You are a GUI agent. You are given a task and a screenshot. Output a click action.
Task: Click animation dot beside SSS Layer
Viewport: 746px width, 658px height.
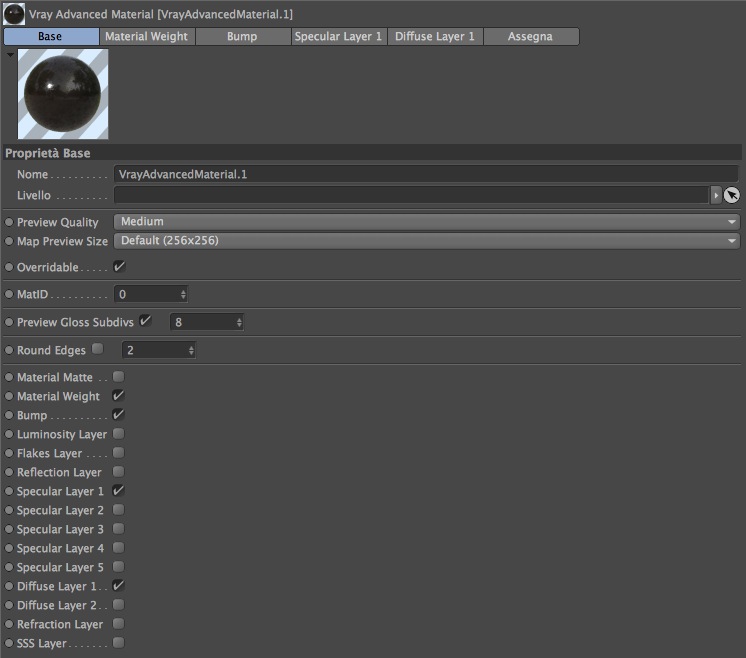coord(9,644)
